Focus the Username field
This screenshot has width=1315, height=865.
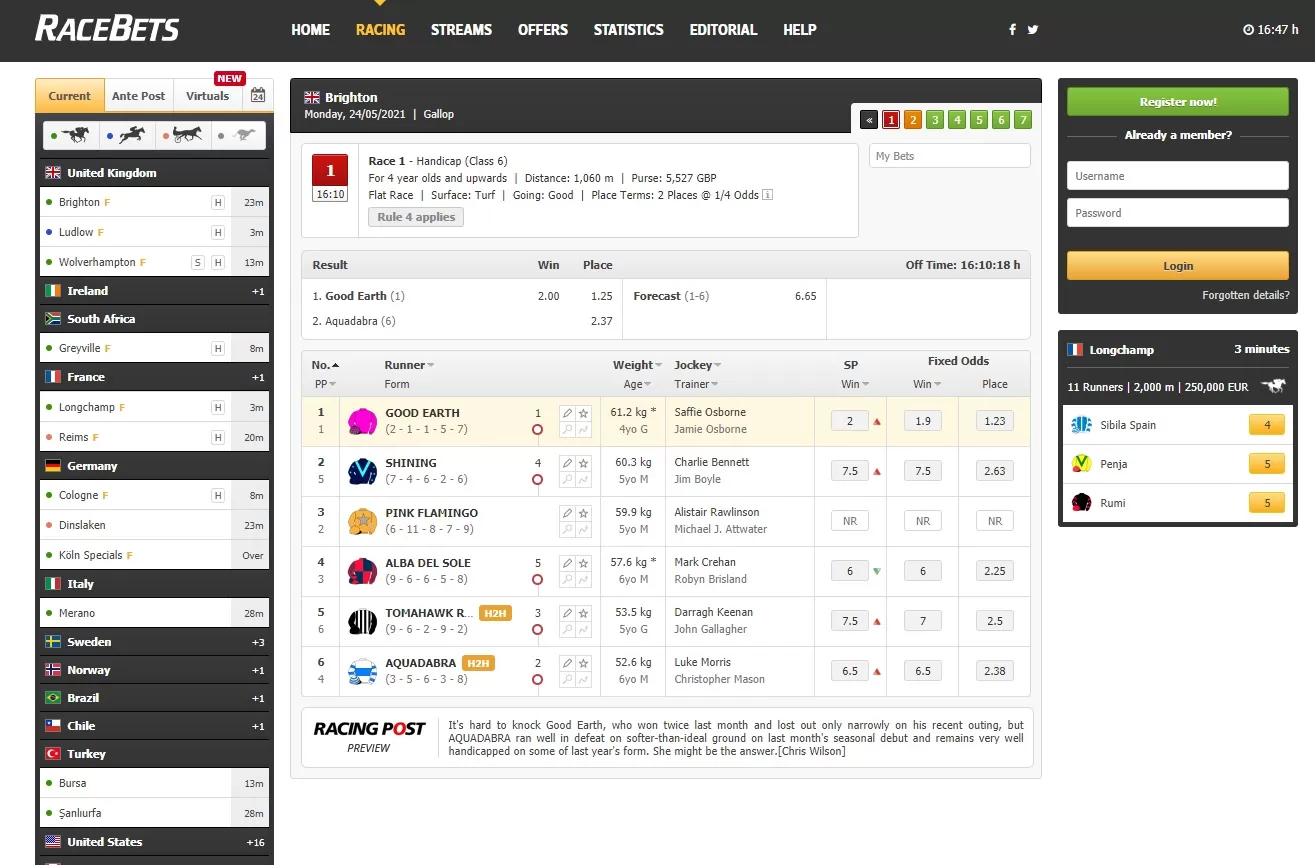click(x=1178, y=176)
